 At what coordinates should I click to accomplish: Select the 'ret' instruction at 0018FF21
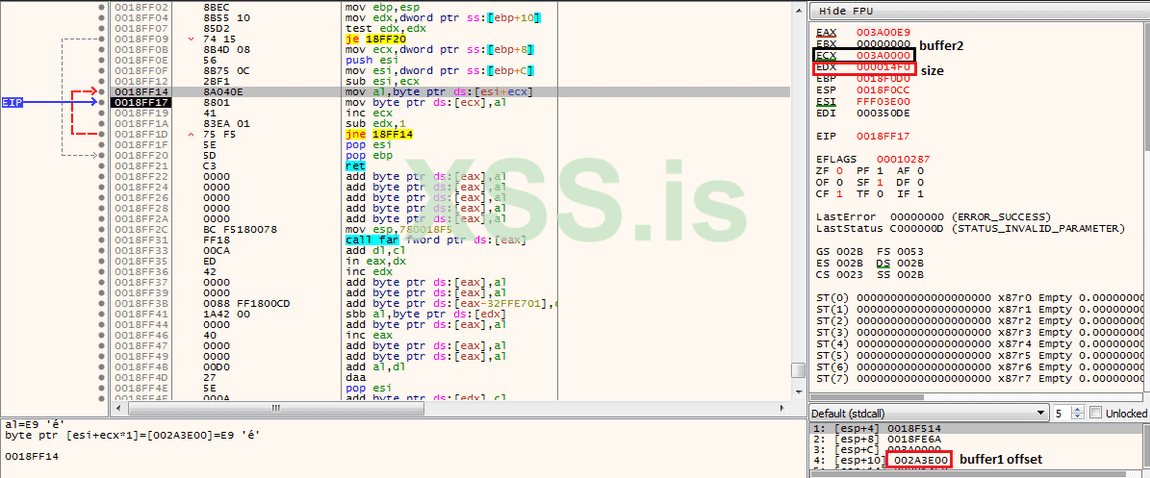click(355, 166)
